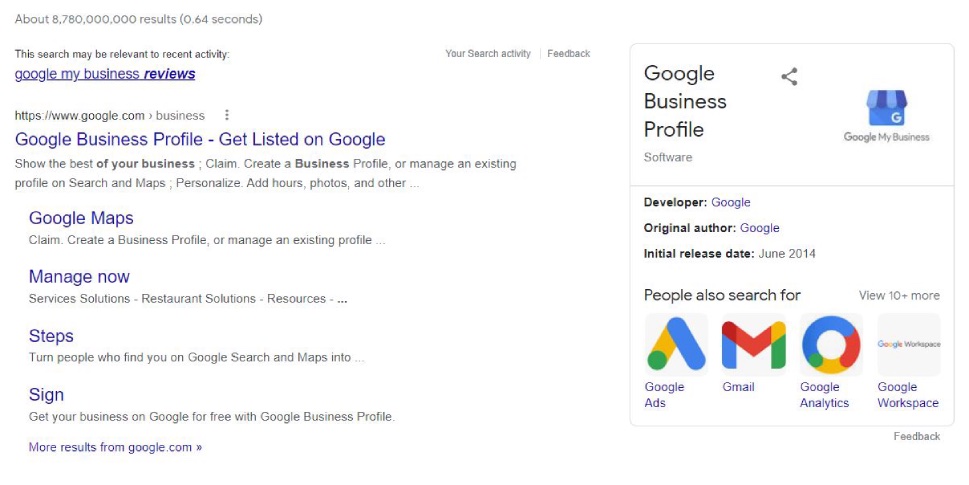Follow the Developer Google link
969x485 pixels.
(x=730, y=202)
